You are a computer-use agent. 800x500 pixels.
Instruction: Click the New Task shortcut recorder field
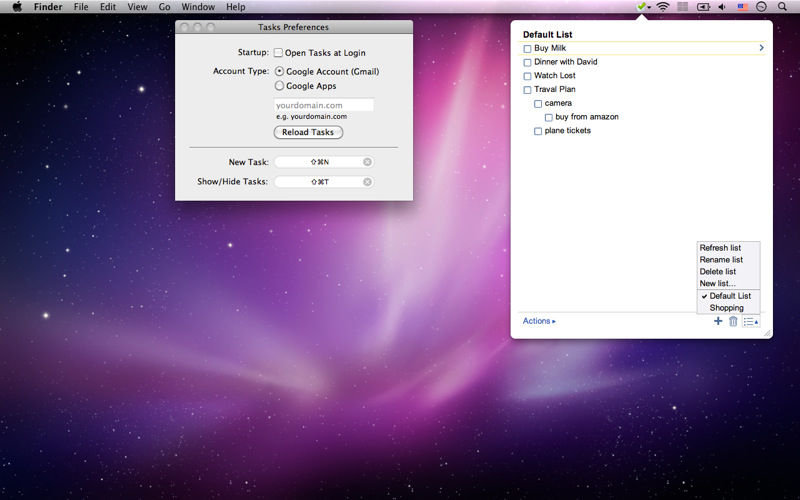tap(323, 162)
